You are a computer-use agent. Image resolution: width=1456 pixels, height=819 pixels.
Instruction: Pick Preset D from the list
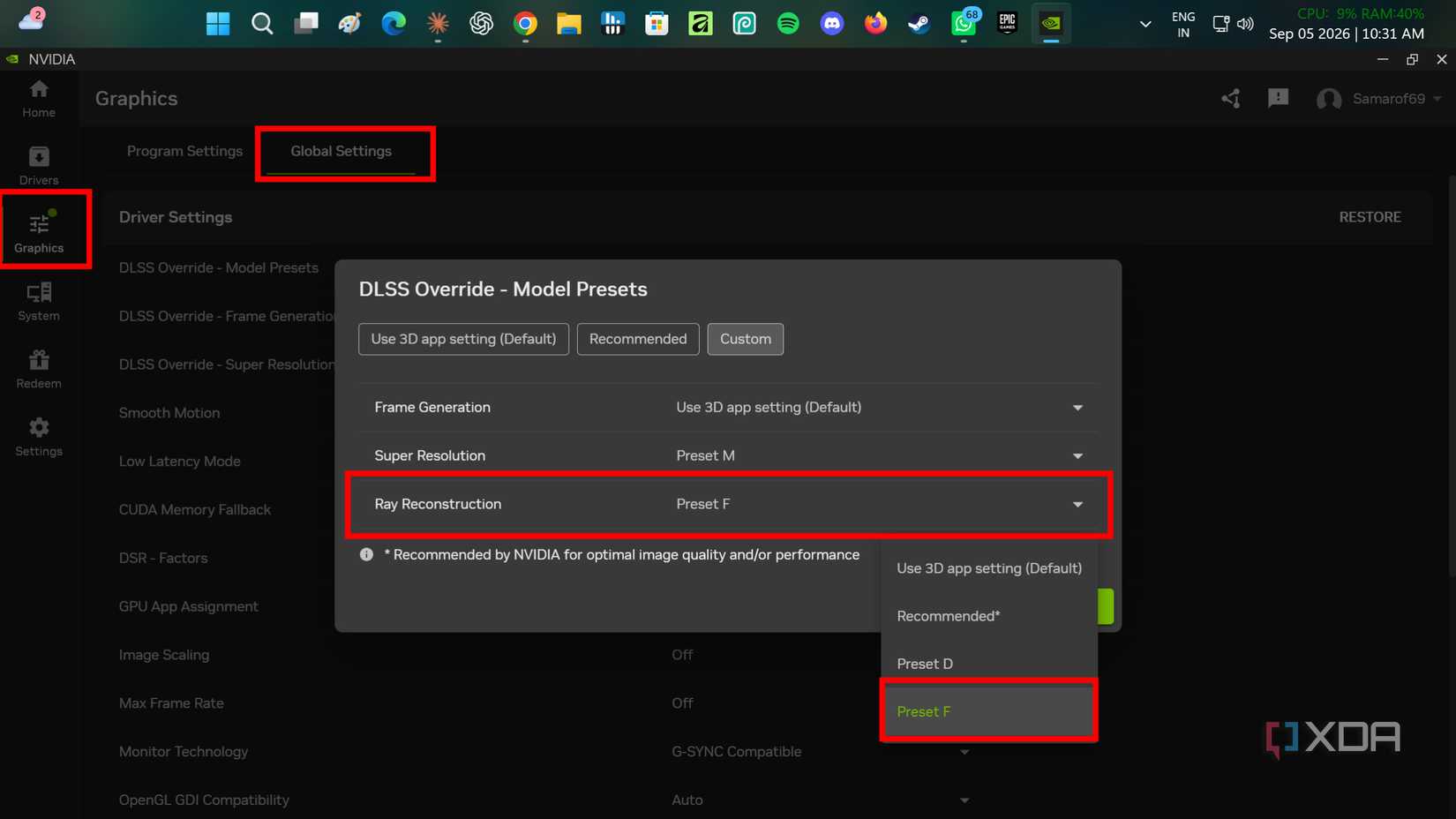989,664
